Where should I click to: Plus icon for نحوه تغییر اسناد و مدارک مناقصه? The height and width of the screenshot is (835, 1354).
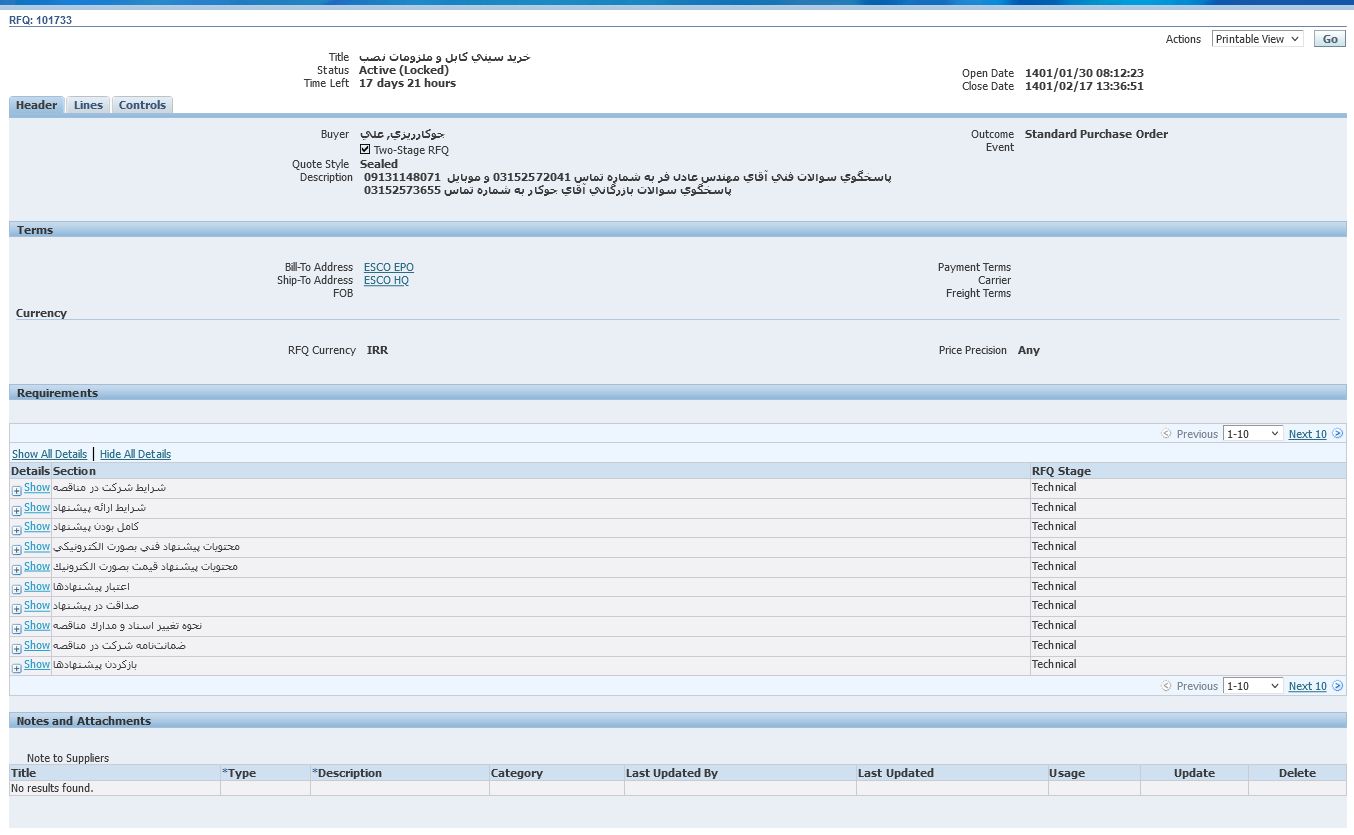(x=16, y=629)
